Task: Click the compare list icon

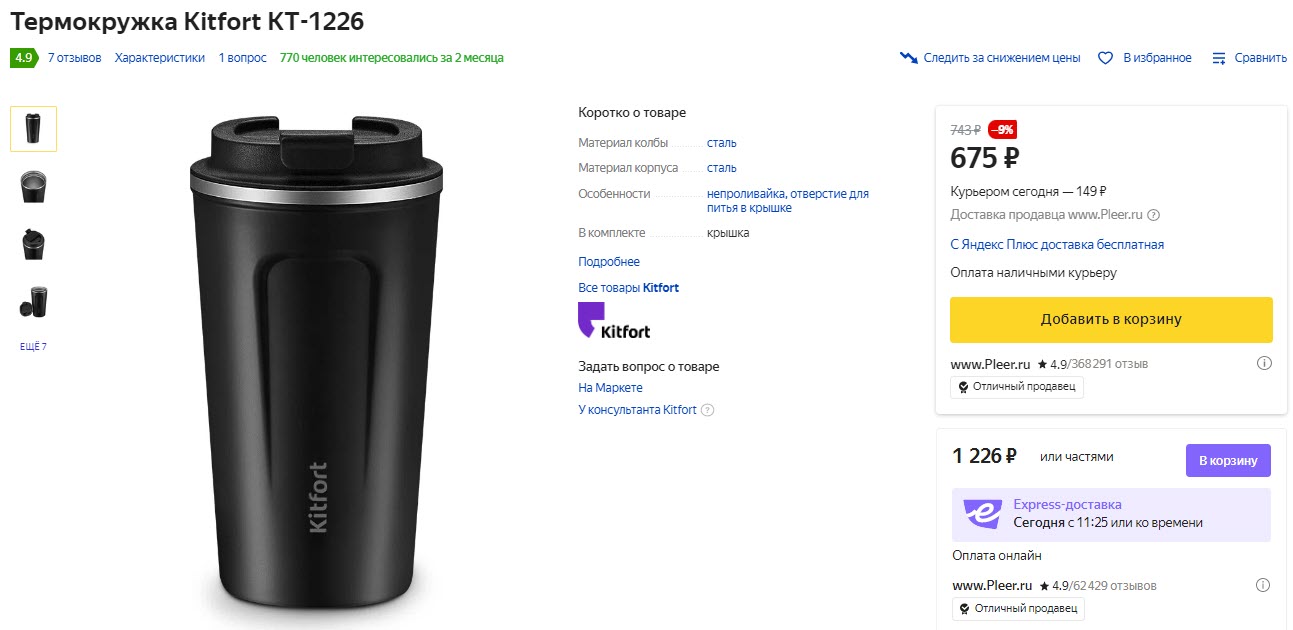Action: pyautogui.click(x=1219, y=58)
